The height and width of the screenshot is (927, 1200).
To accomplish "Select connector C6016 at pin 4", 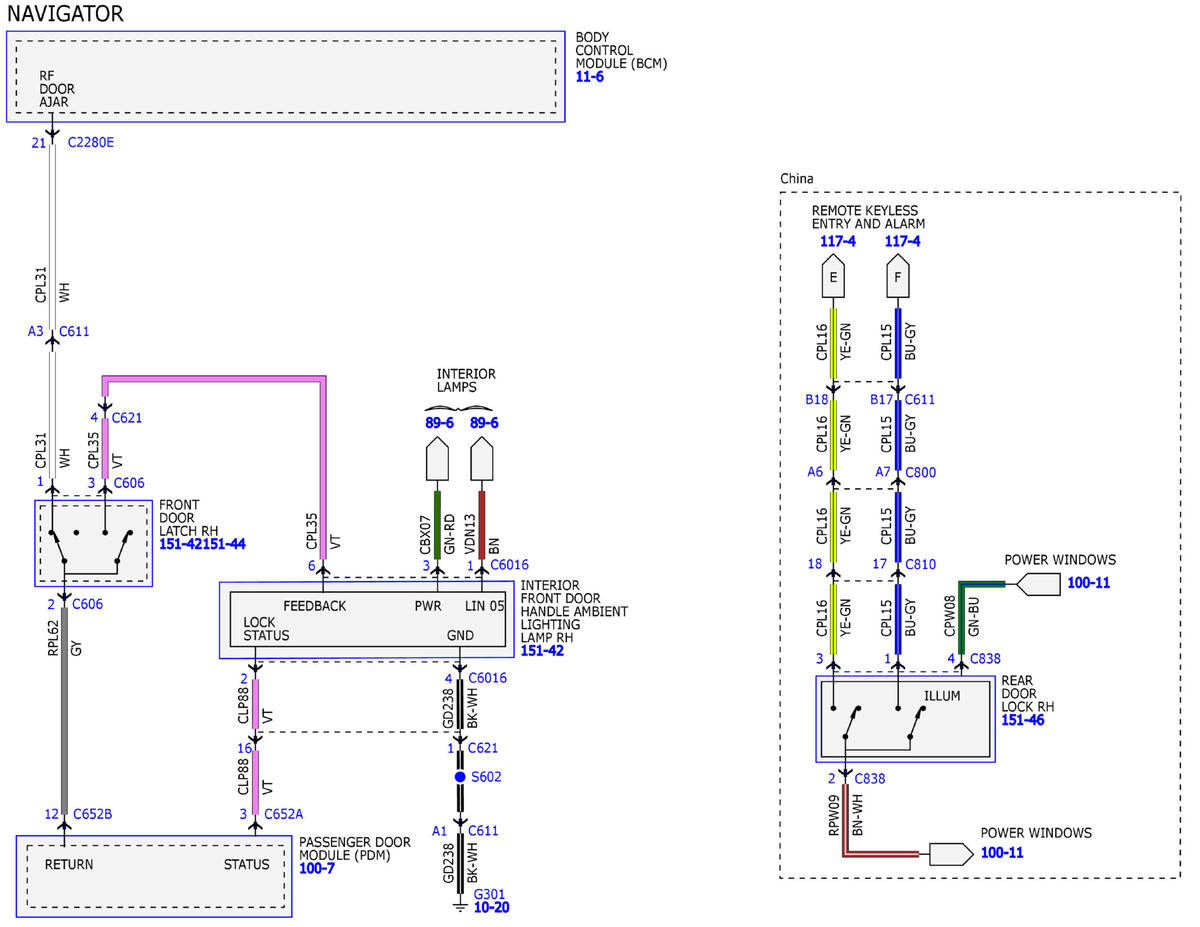I will [488, 678].
